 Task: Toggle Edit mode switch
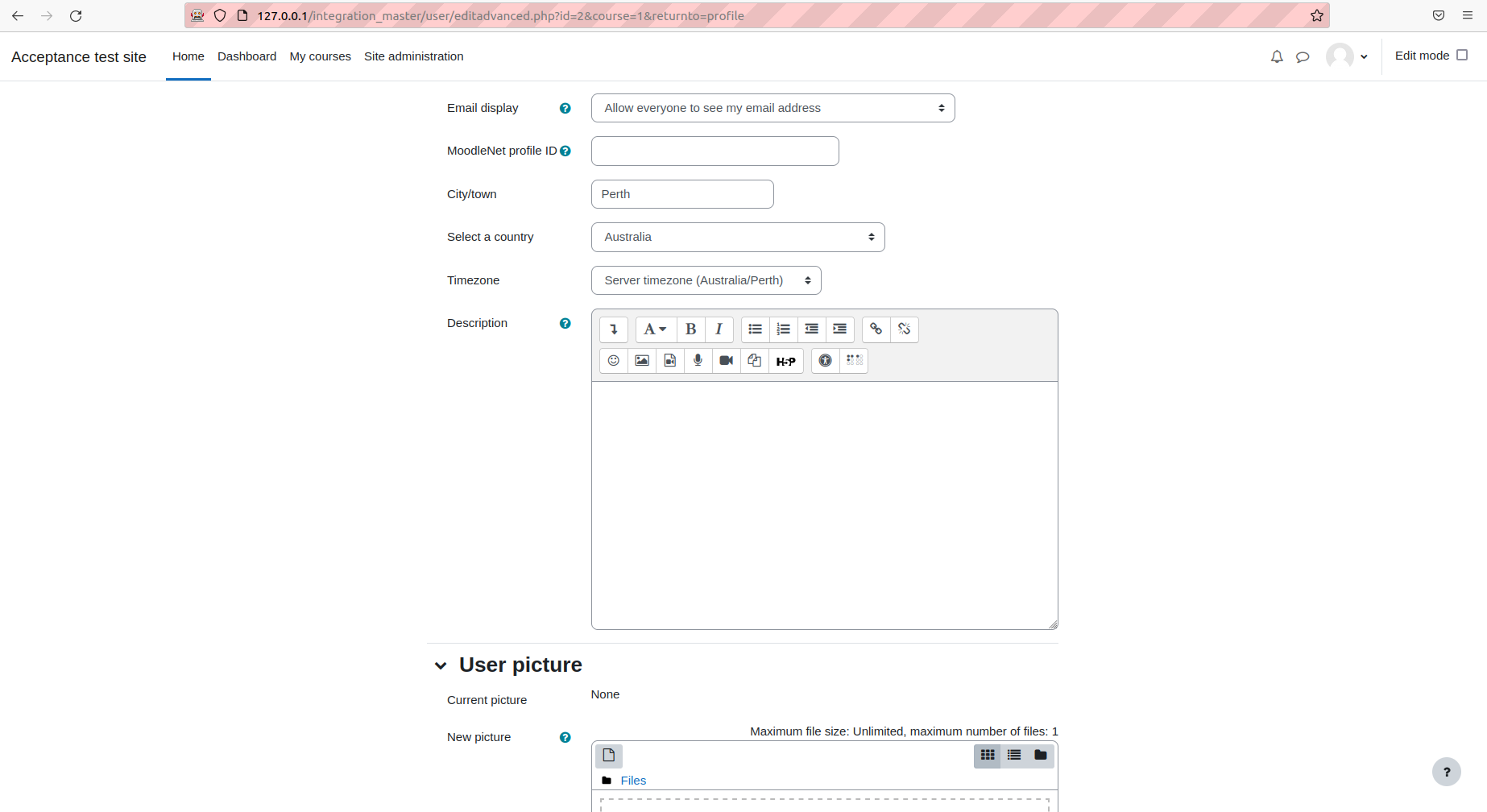pyautogui.click(x=1462, y=56)
